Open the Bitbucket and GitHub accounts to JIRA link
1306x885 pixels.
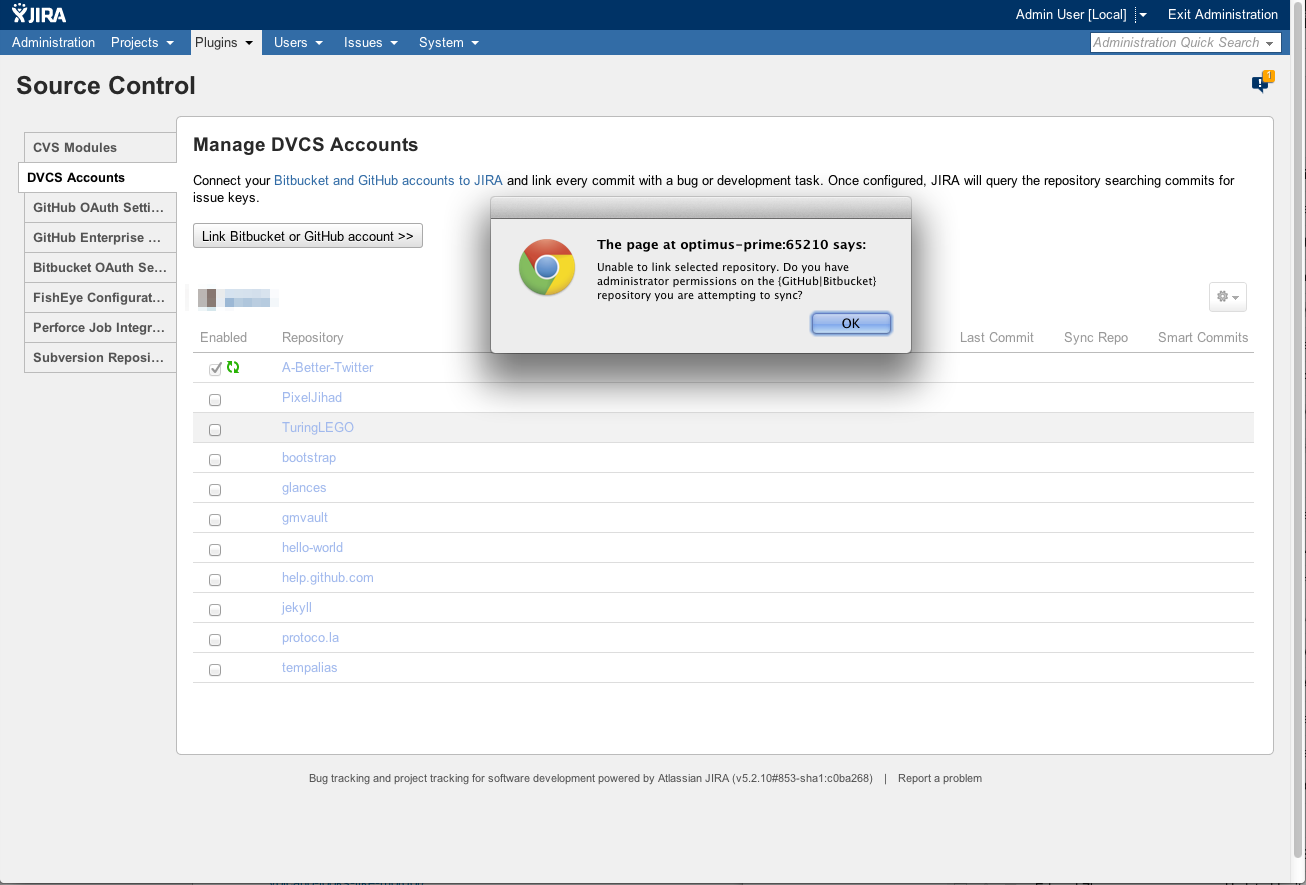[x=388, y=181]
